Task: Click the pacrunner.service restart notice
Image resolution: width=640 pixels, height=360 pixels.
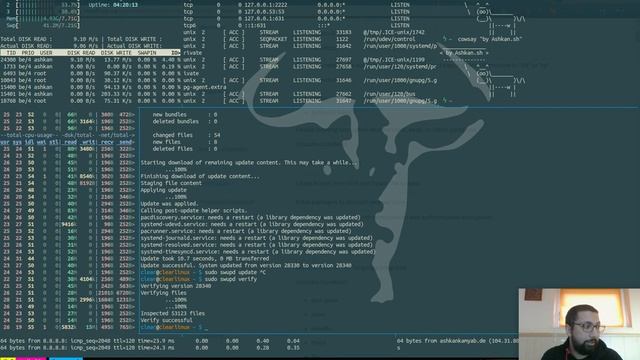Action: 246,231
